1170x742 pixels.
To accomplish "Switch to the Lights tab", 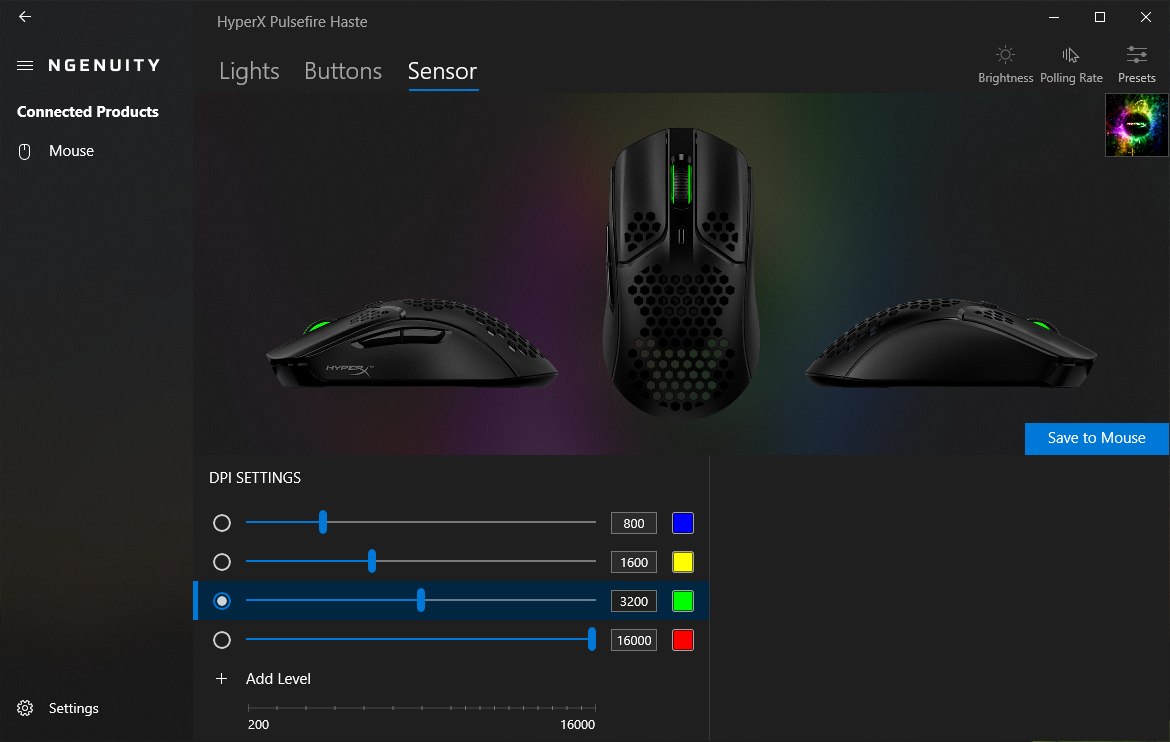I will point(249,71).
